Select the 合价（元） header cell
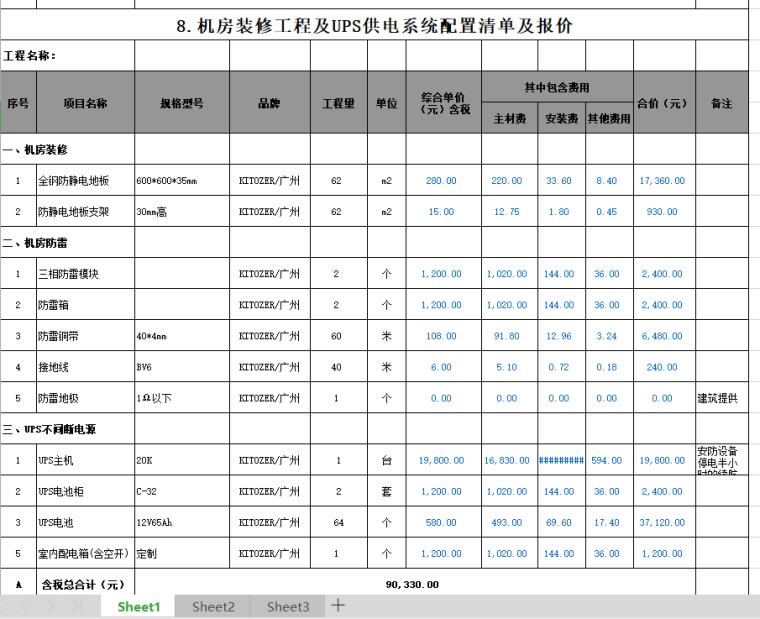 (x=662, y=103)
